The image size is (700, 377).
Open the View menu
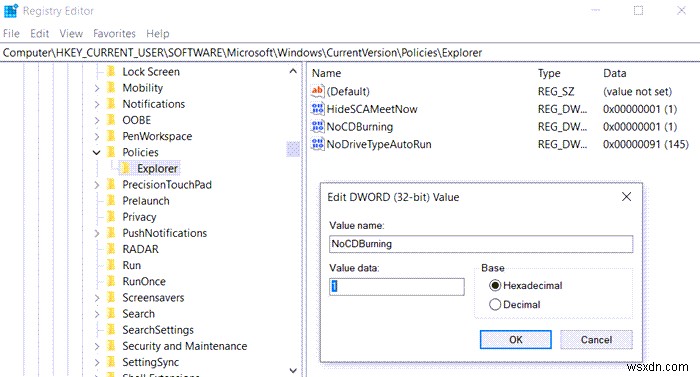point(71,34)
